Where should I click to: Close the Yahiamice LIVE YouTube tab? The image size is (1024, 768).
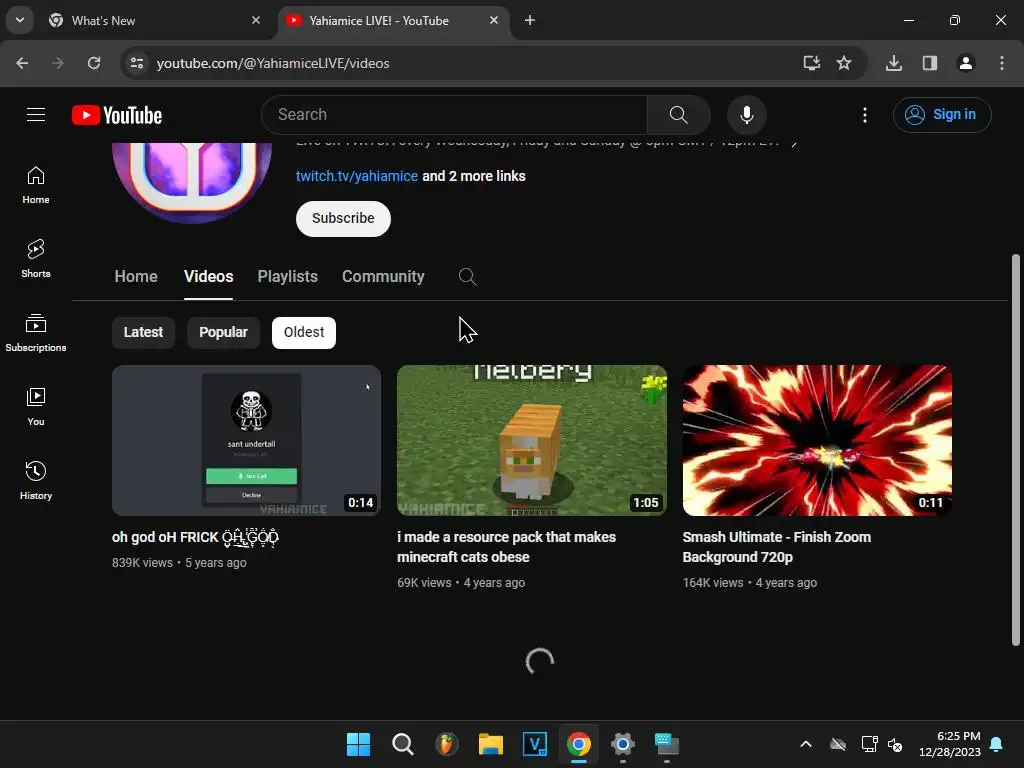[x=494, y=20]
